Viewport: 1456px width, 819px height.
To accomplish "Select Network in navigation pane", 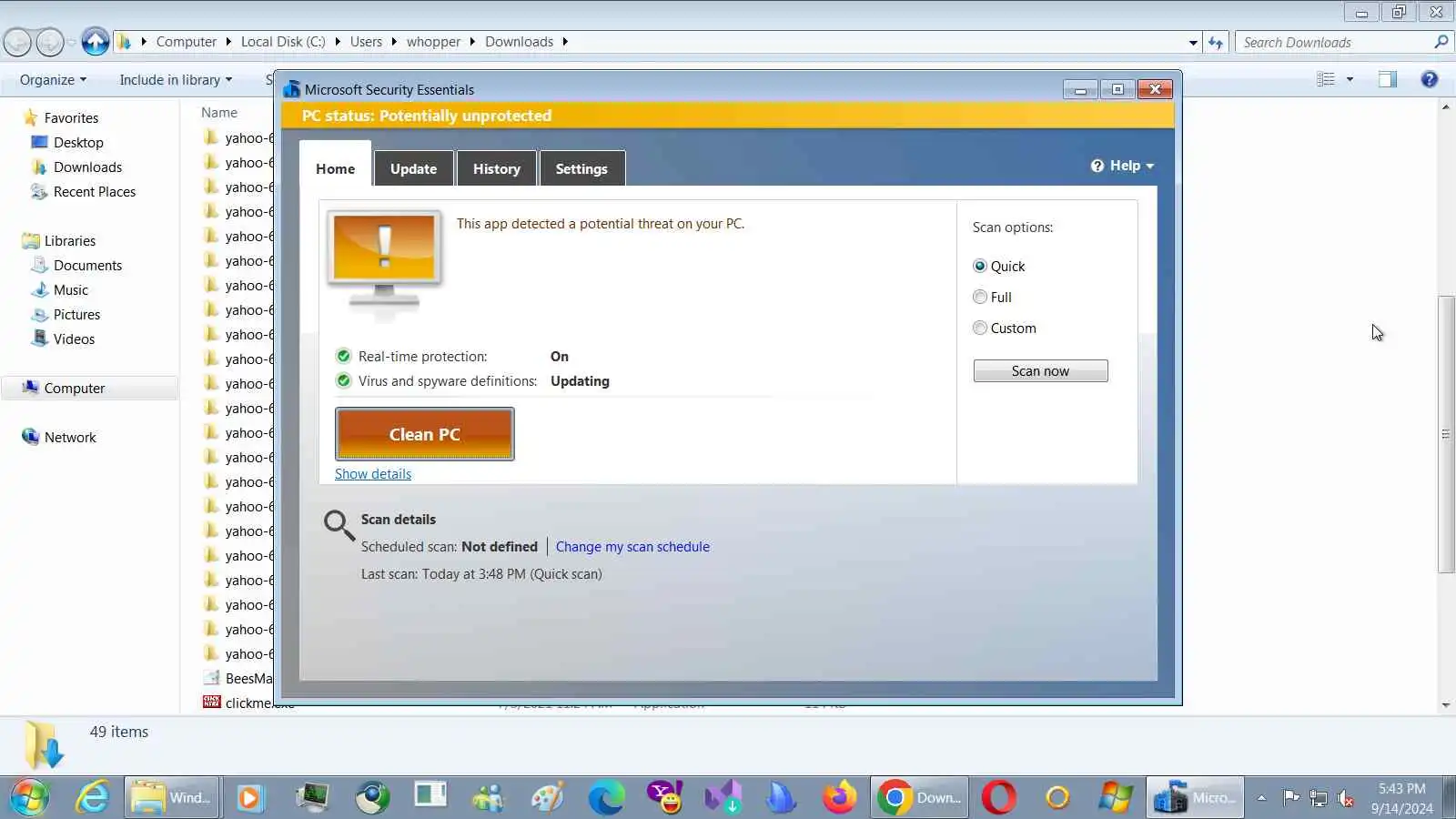I will (x=70, y=437).
